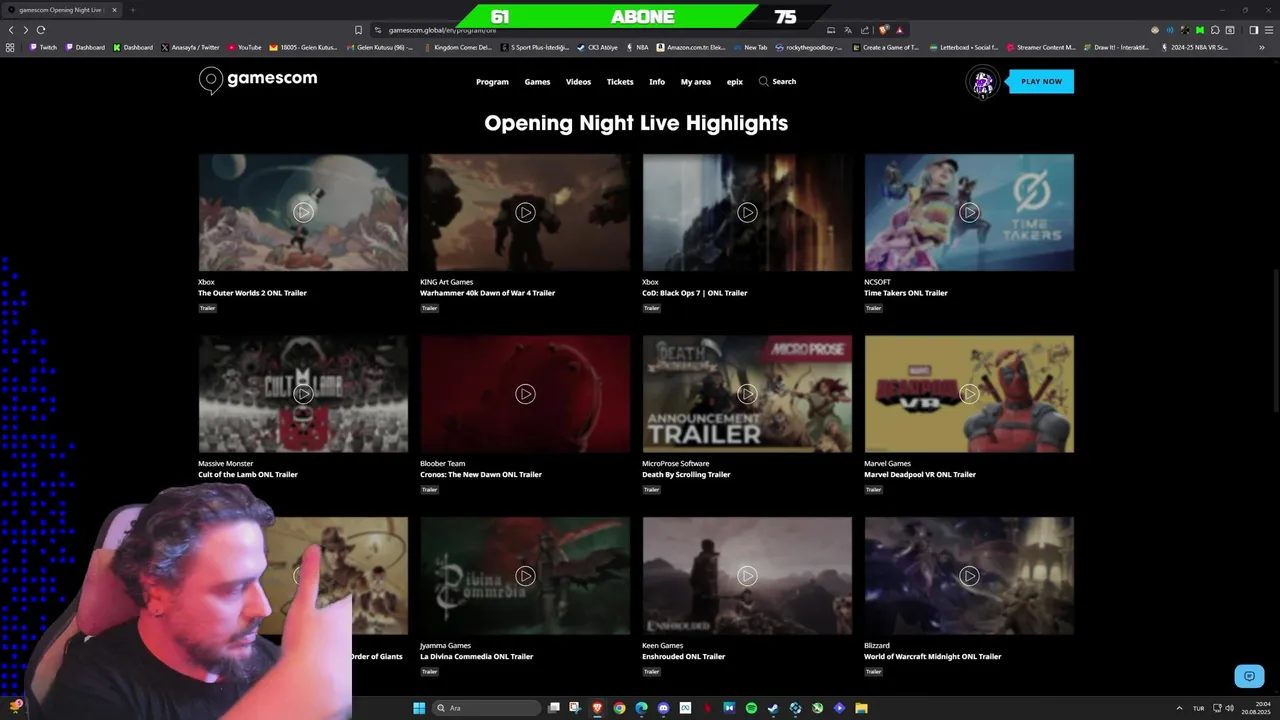Select the gamescom Opening Night Live tab

click(60, 10)
